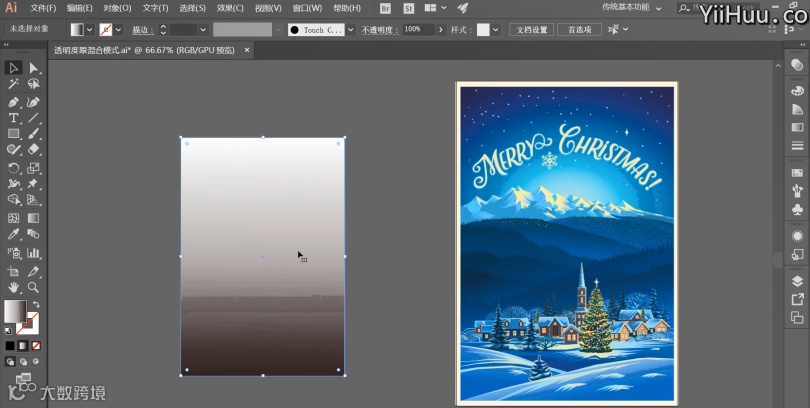Open the 样式 style dropdown arrow
Screen dimensions: 810x408
496,30
